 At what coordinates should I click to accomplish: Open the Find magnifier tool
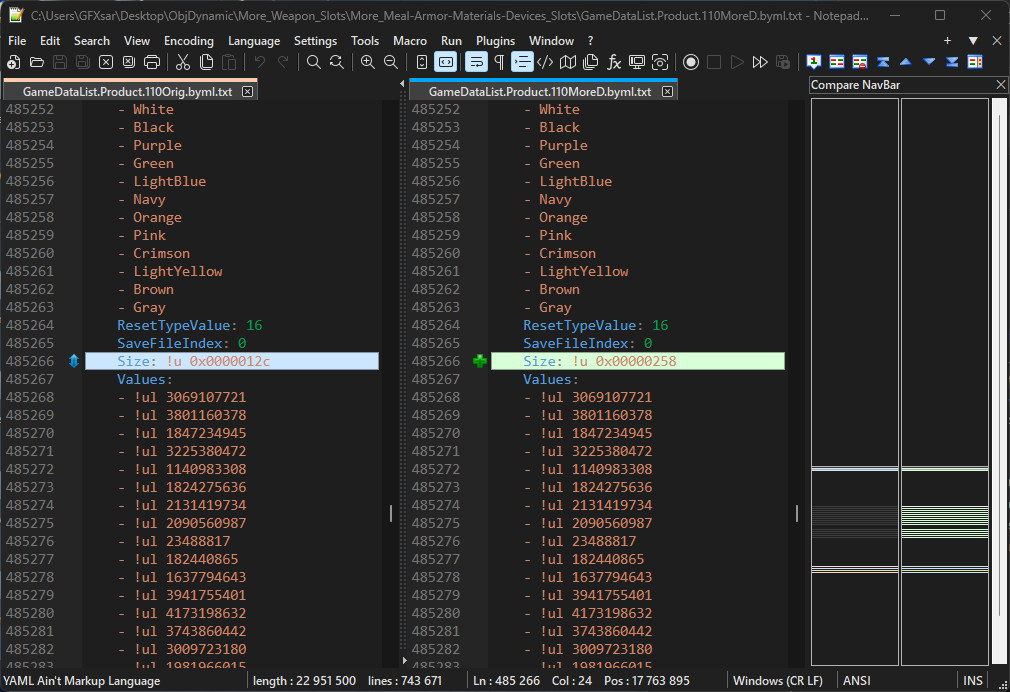[314, 62]
